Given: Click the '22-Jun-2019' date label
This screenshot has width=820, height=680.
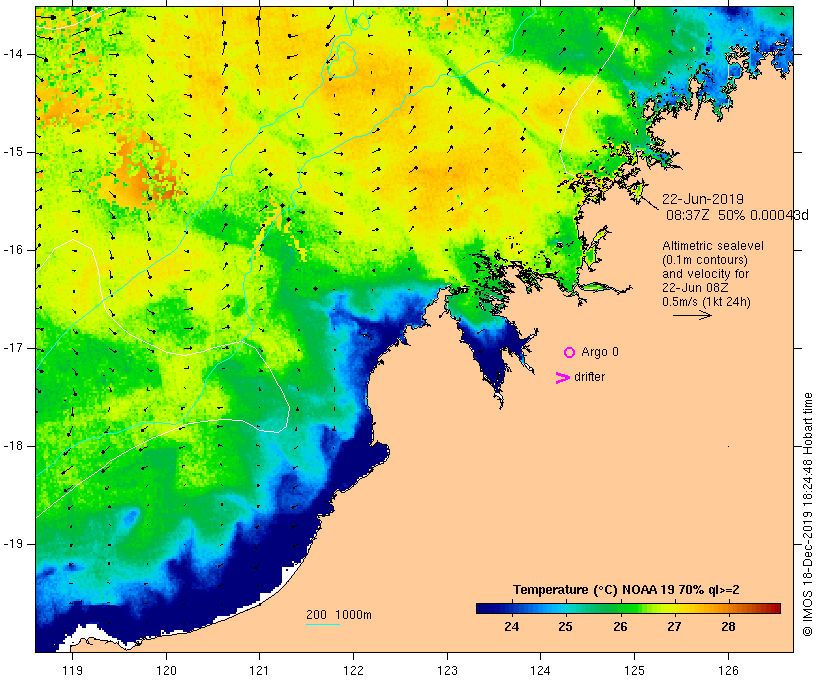Looking at the screenshot, I should coord(703,199).
